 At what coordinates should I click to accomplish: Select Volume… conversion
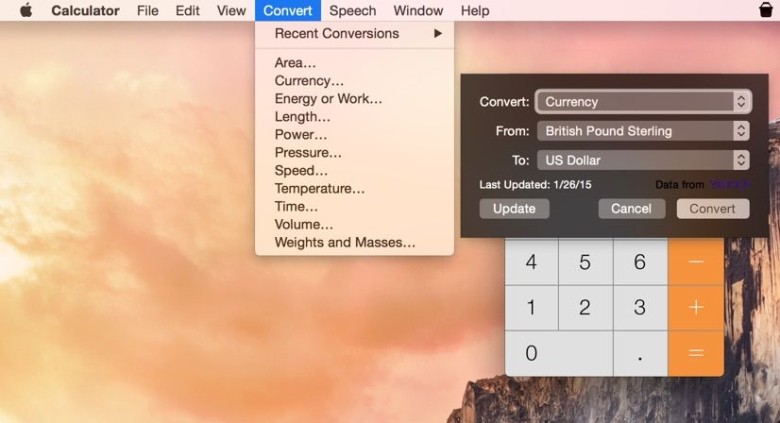[354, 224]
